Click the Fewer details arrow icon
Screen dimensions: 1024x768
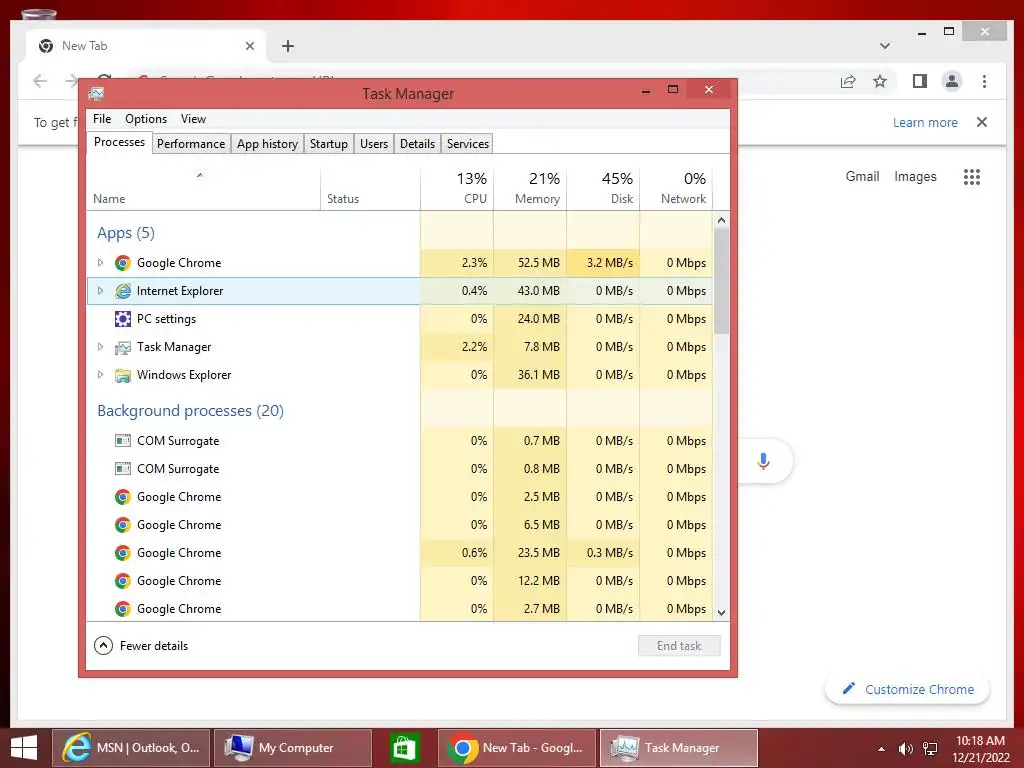[x=103, y=646]
